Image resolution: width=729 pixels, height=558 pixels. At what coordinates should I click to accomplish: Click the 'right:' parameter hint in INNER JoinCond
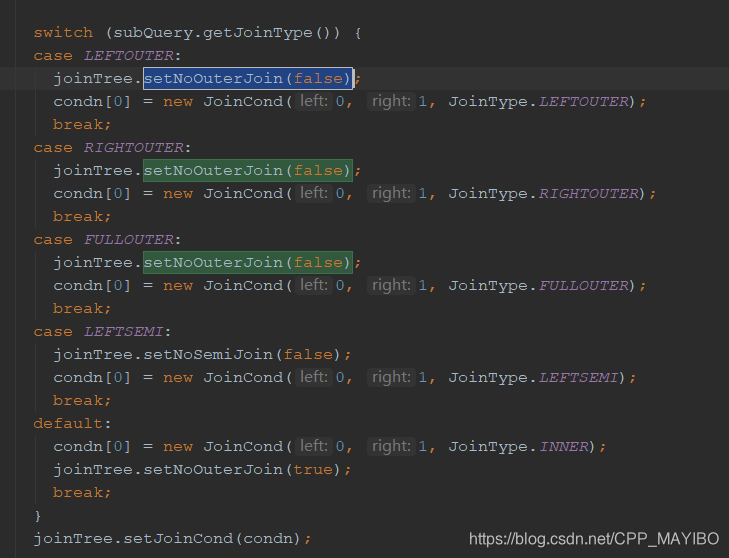click(391, 446)
